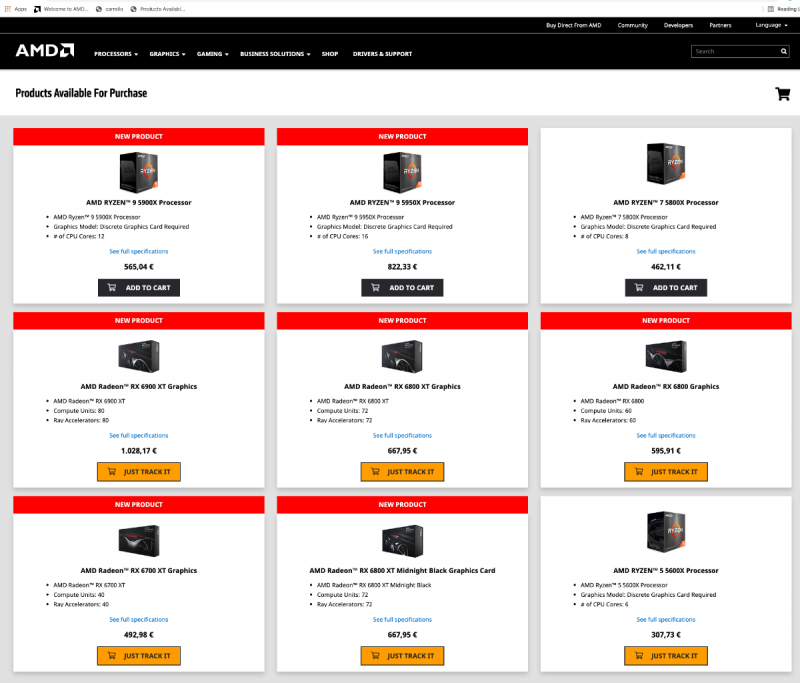Viewport: 800px width, 683px height.
Task: See full specifications for Ryzen 7 5800X
Action: coord(666,251)
